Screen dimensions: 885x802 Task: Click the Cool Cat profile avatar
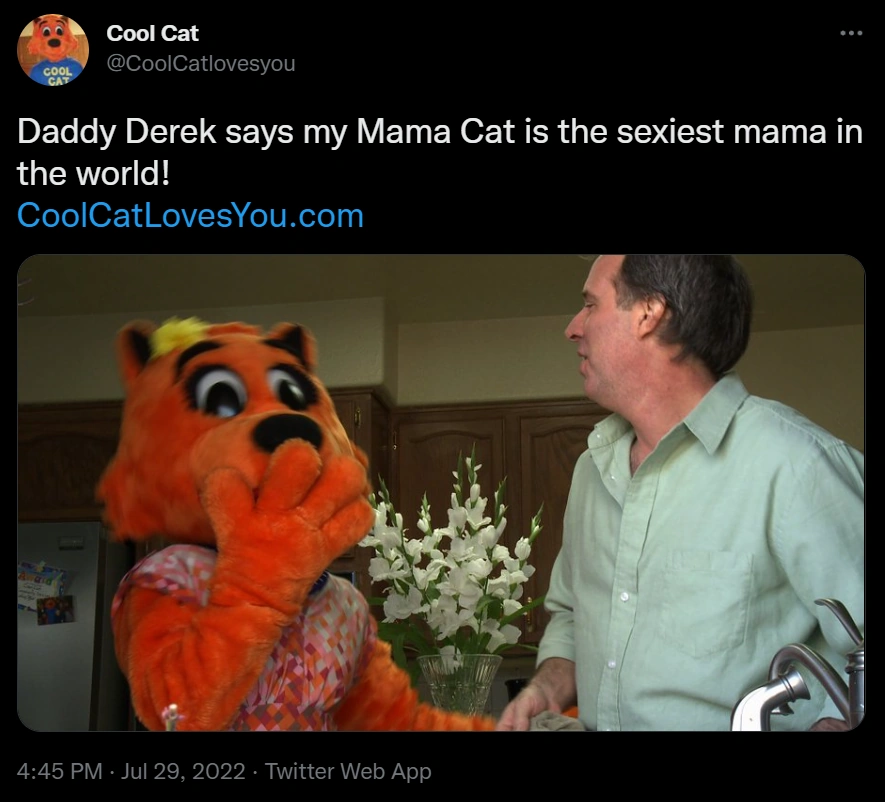[x=53, y=50]
